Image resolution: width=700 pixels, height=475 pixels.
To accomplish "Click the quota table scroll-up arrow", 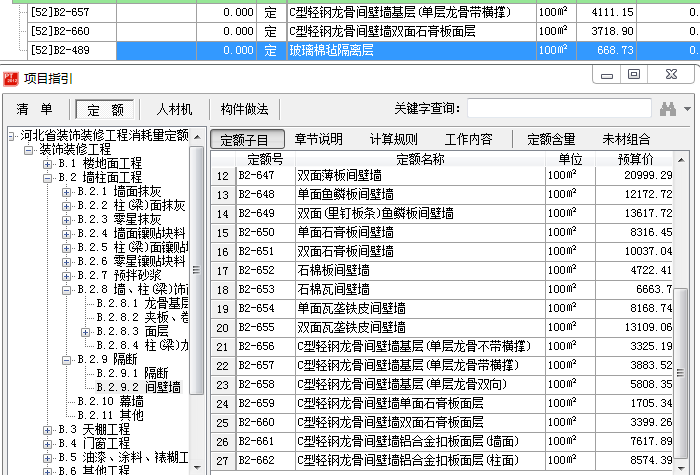I will point(681,159).
